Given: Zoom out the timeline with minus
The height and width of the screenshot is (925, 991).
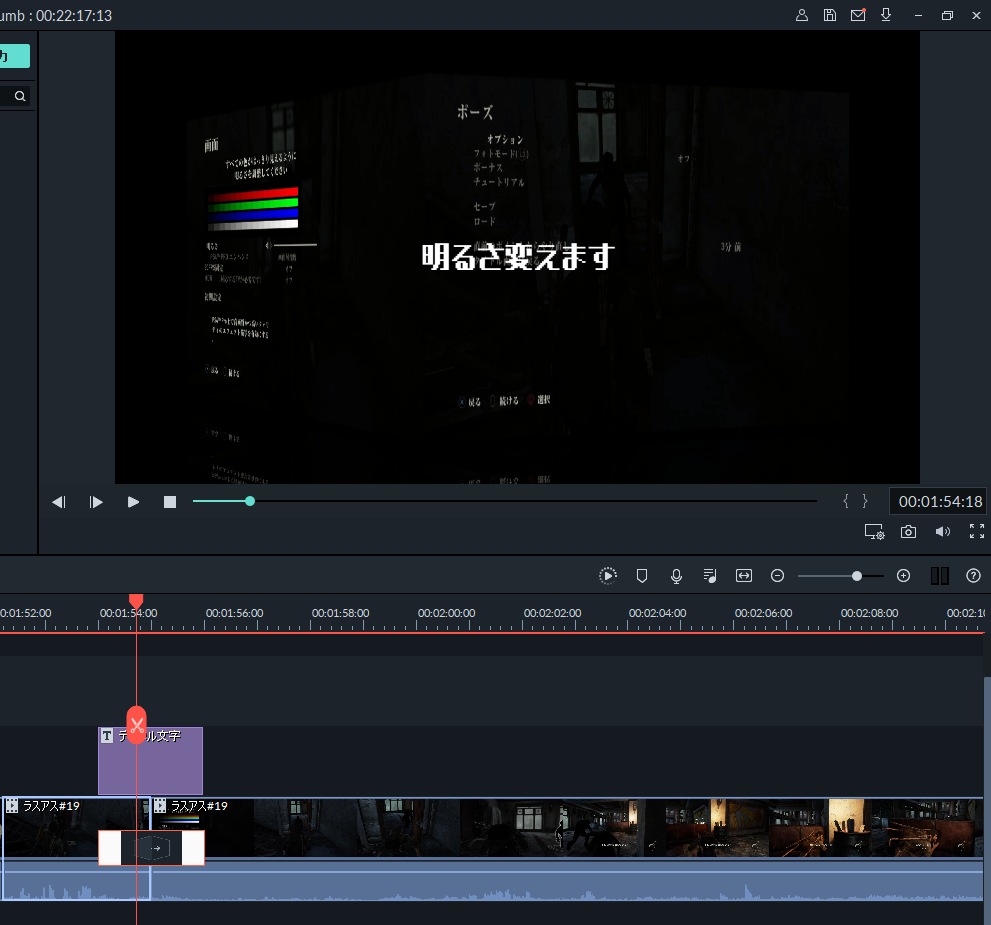Looking at the screenshot, I should click(x=777, y=576).
